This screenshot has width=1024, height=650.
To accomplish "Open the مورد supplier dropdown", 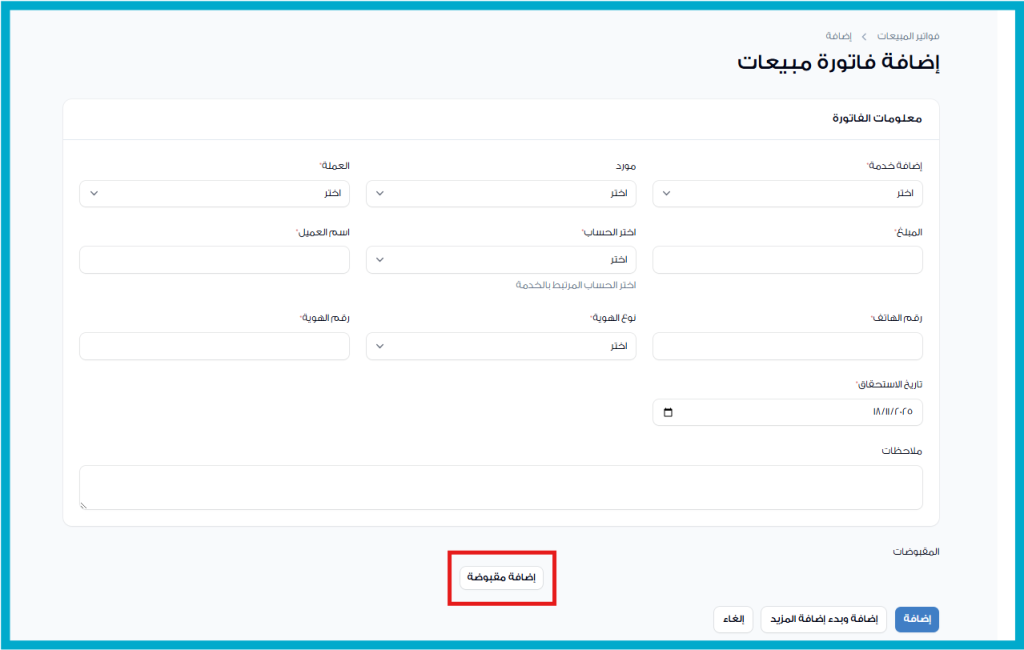I will [501, 193].
